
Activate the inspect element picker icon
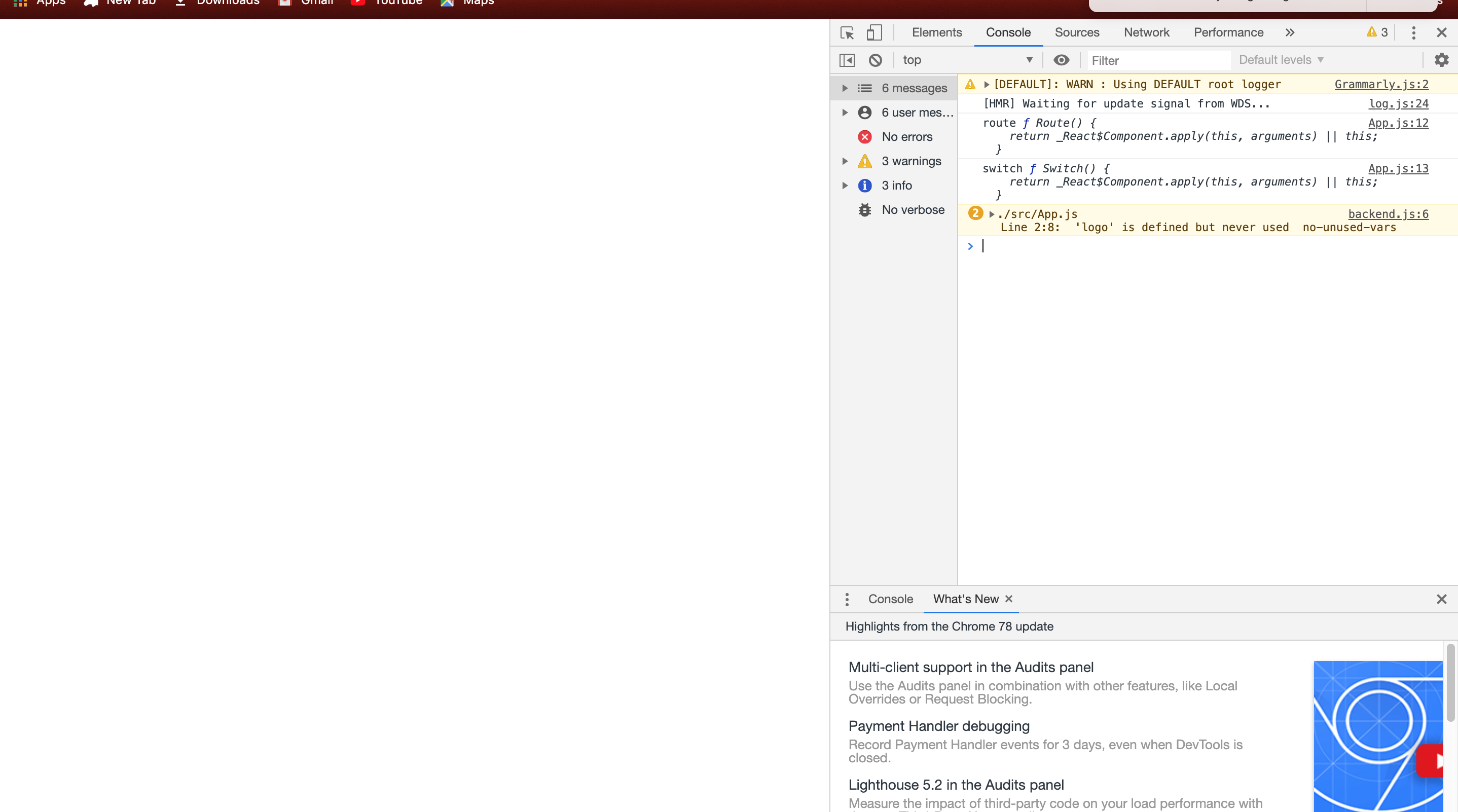847,33
